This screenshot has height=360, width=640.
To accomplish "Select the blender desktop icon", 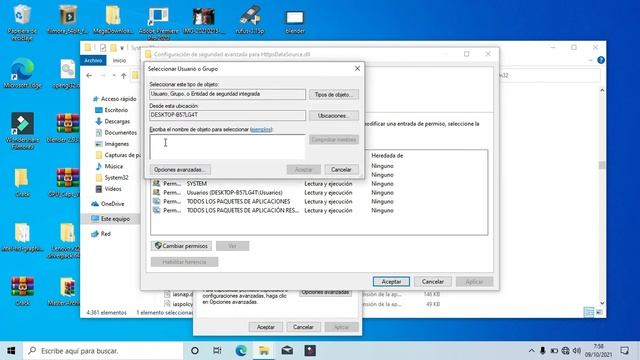I will 295,21.
